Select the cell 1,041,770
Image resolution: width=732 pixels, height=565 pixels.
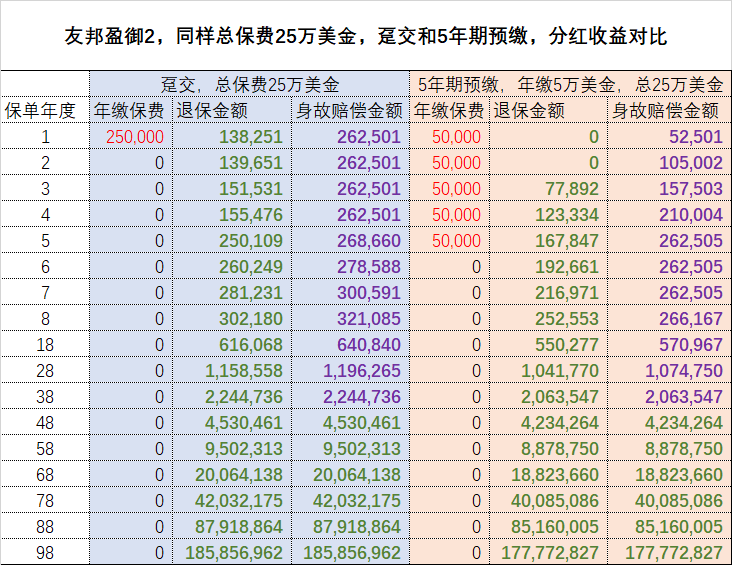tap(549, 371)
